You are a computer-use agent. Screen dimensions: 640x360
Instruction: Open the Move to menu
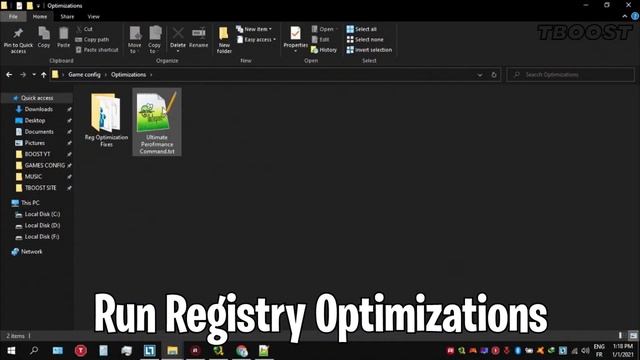click(135, 40)
